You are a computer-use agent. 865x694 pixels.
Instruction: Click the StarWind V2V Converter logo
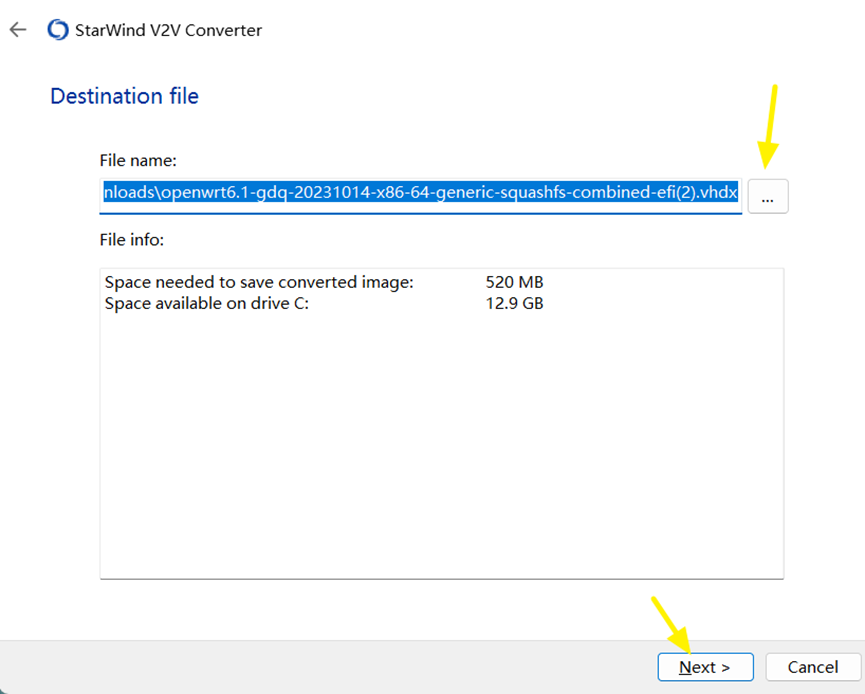(58, 30)
